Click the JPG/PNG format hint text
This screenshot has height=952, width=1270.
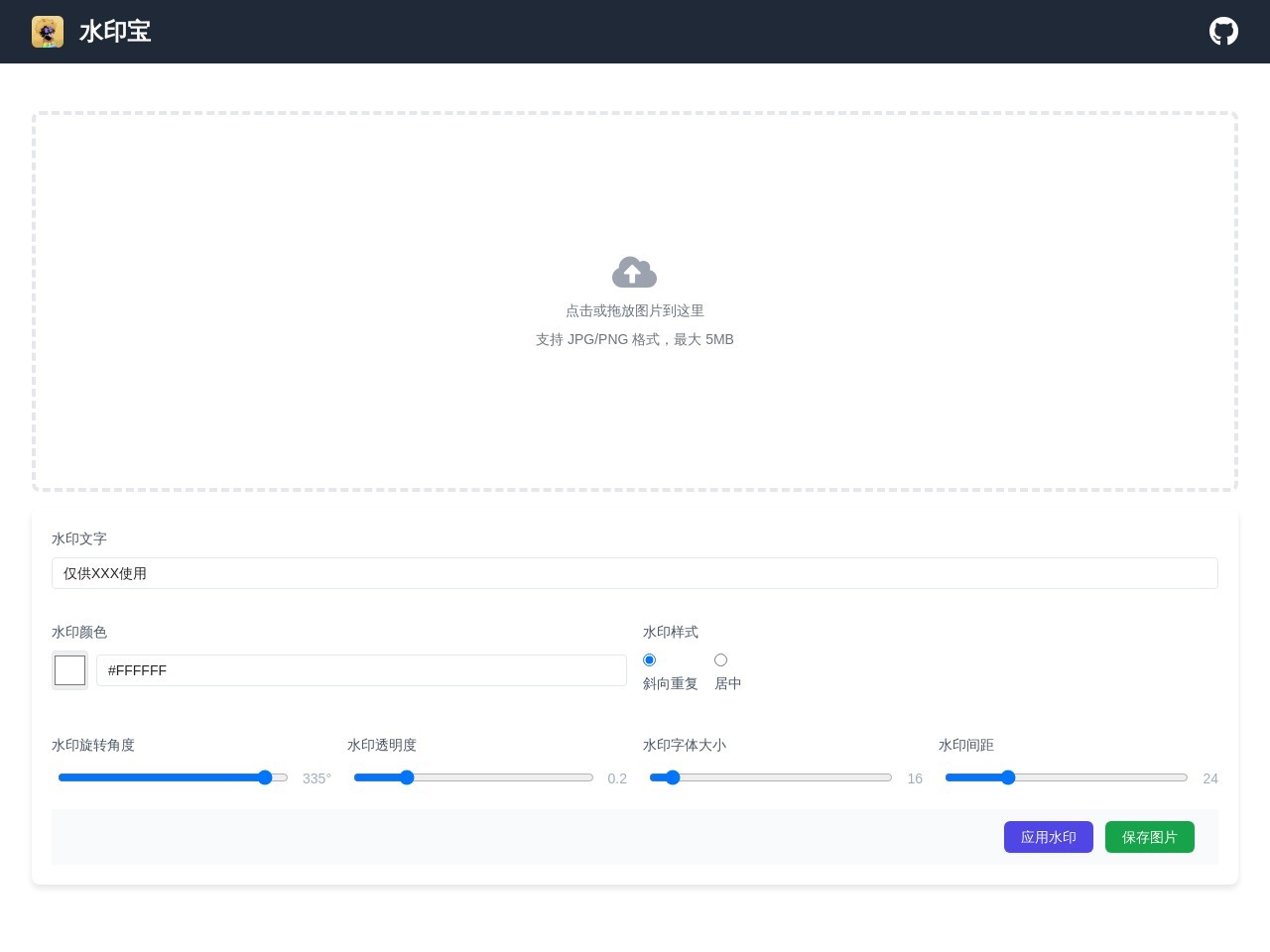click(634, 339)
